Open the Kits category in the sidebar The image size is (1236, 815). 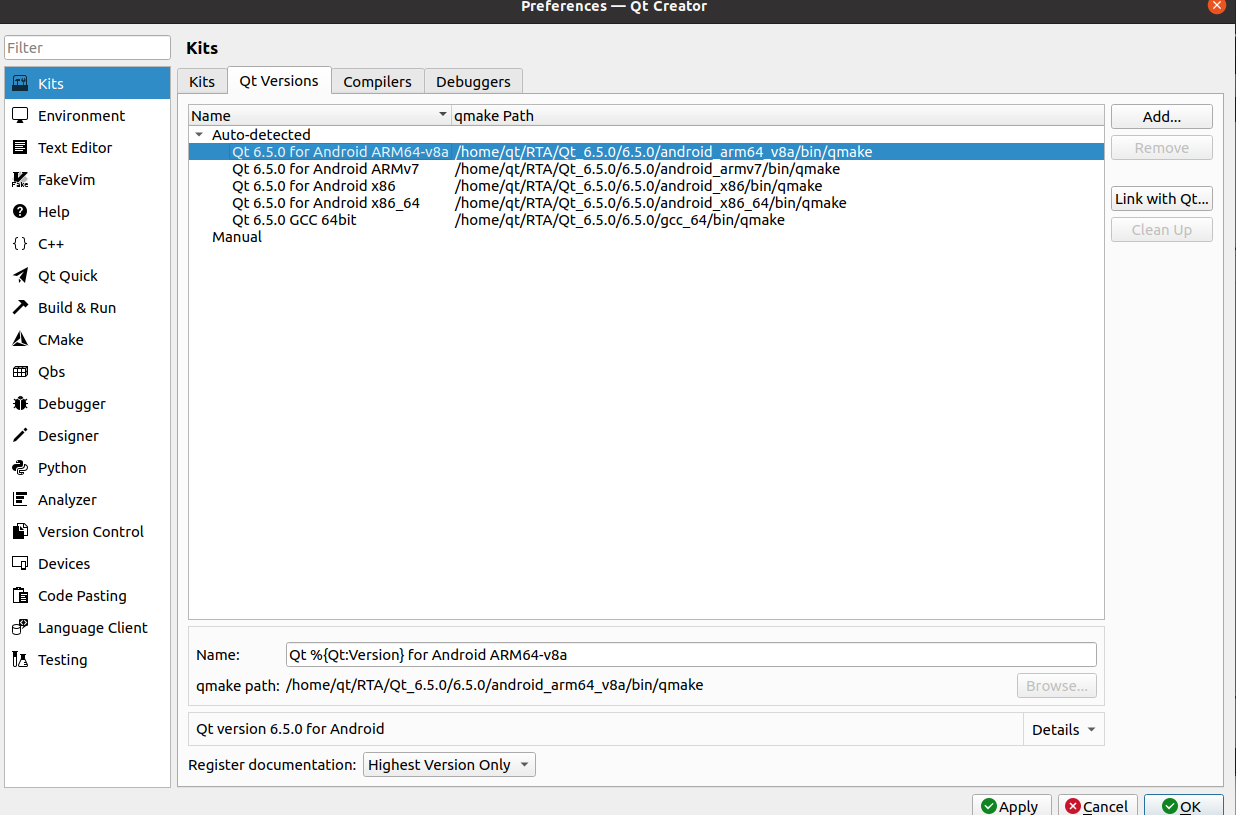coord(87,84)
